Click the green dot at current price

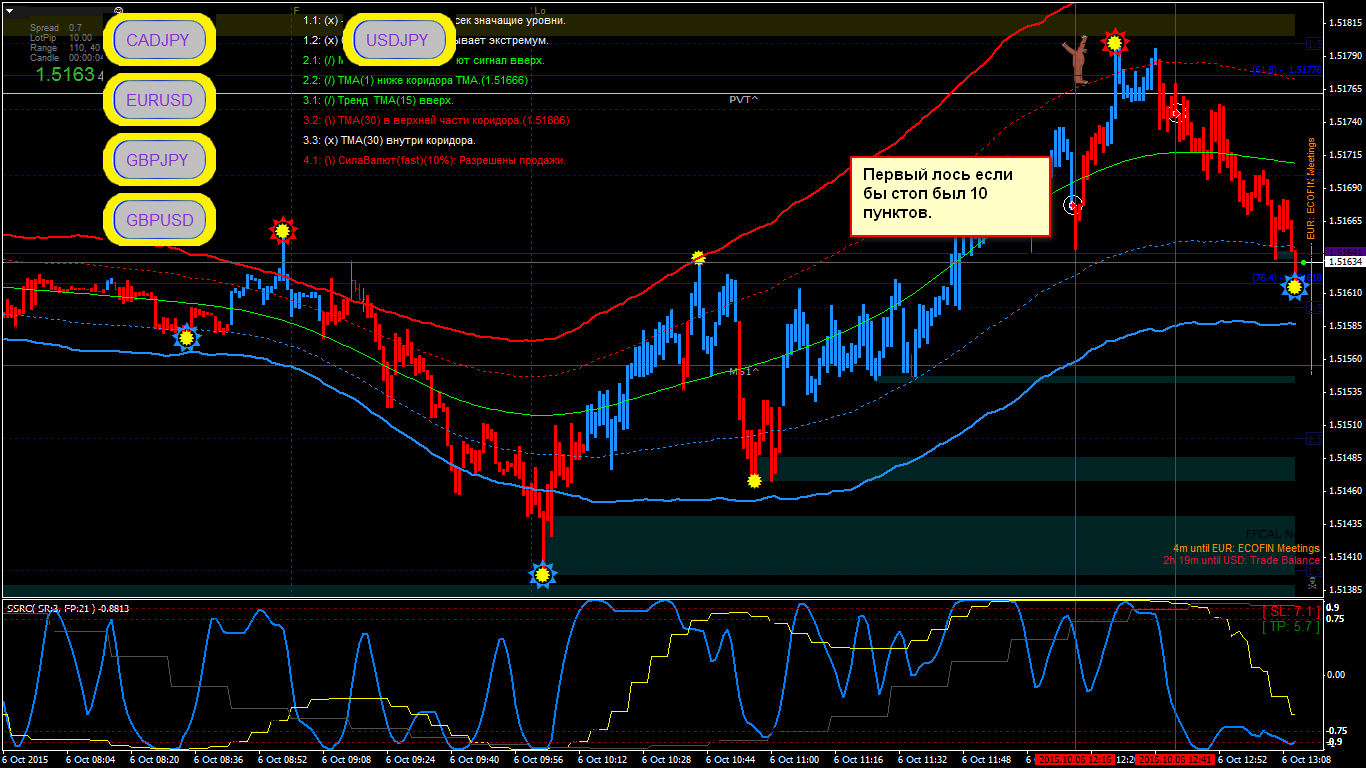(x=1303, y=262)
